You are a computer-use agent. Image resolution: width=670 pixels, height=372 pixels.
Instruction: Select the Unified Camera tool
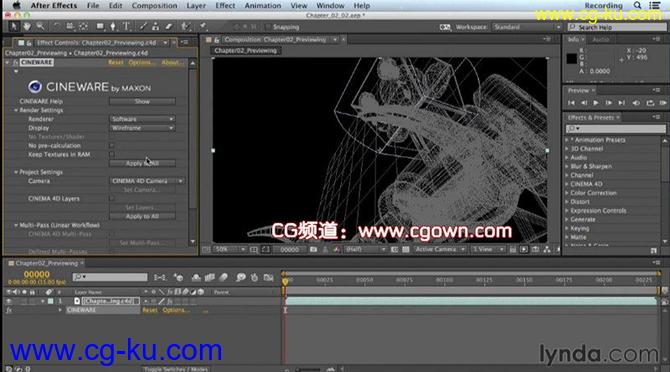(x=70, y=26)
